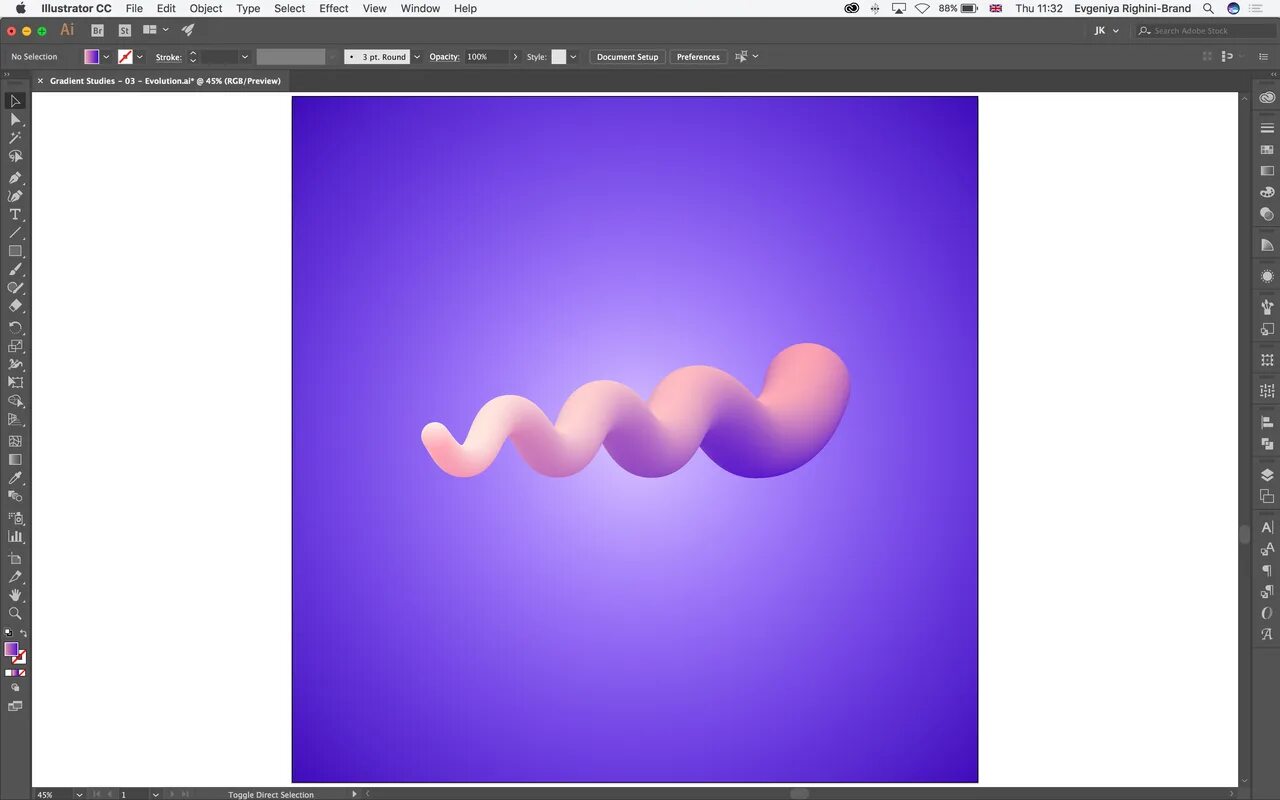This screenshot has width=1280, height=800.
Task: Select the Mesh tool
Action: coord(15,441)
